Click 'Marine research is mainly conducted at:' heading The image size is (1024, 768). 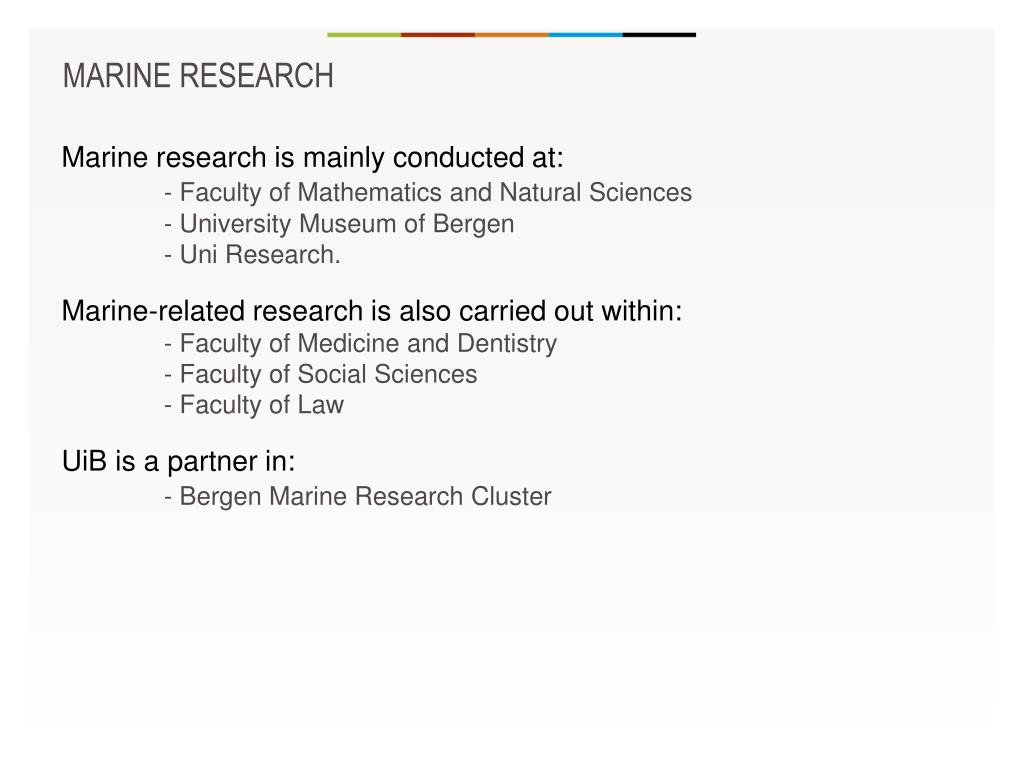pos(312,157)
